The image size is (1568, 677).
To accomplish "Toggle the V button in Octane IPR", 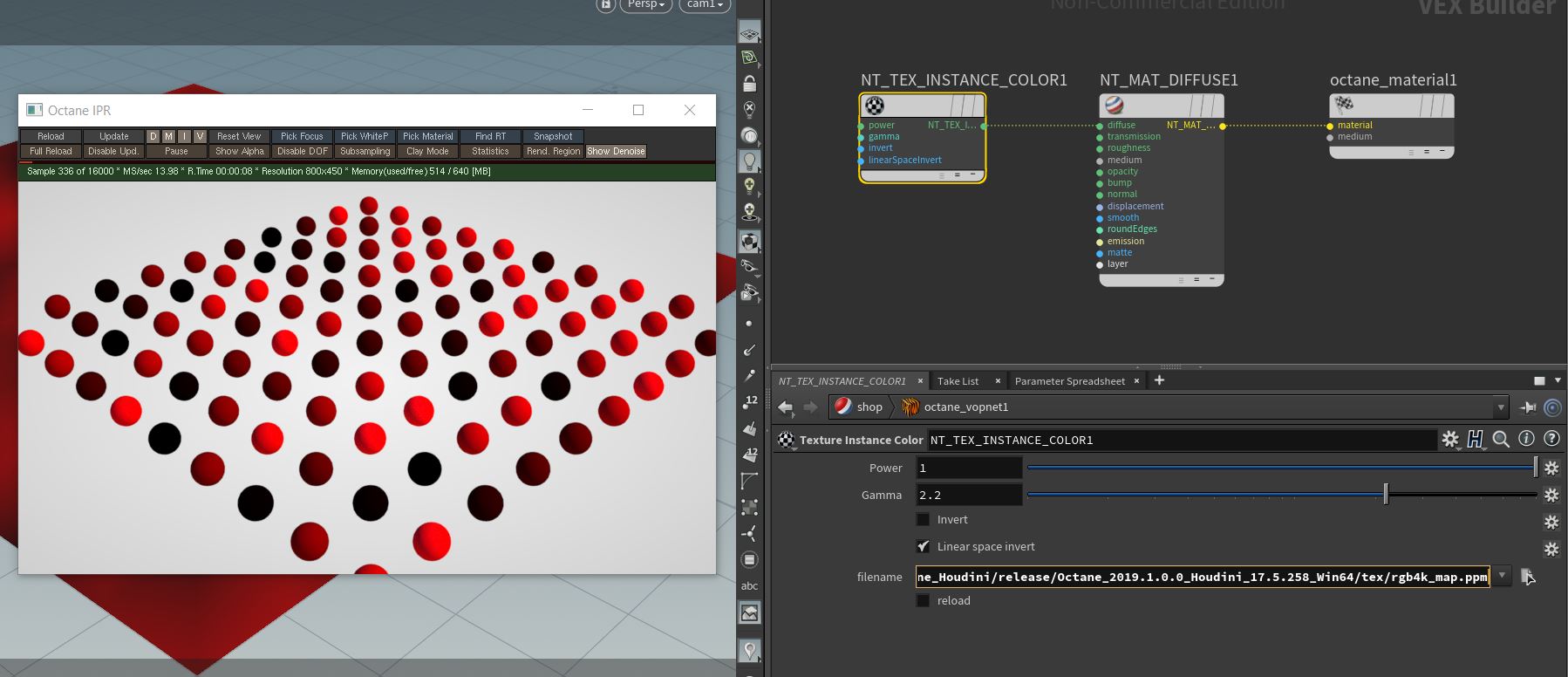I will (x=200, y=136).
